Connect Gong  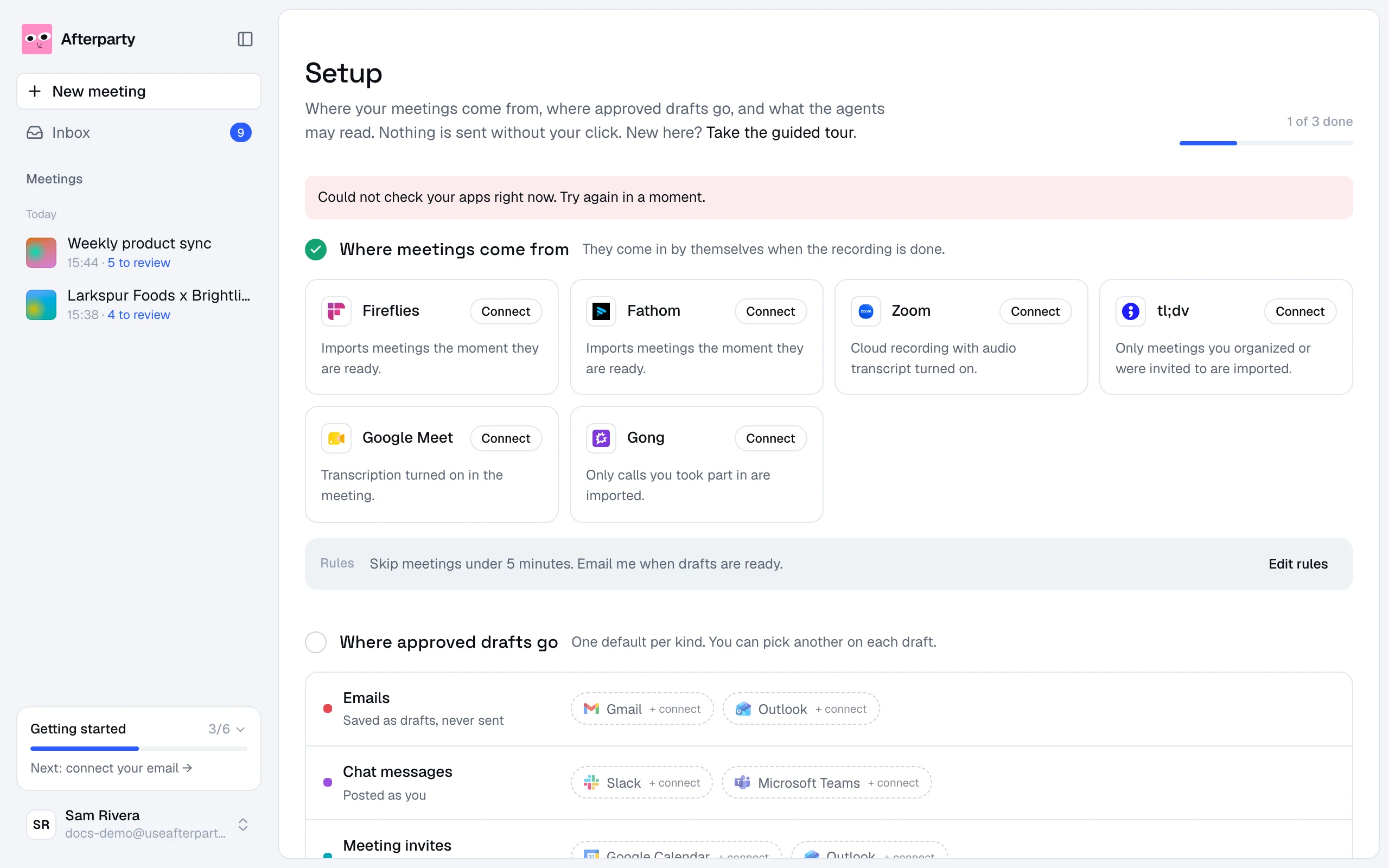770,438
